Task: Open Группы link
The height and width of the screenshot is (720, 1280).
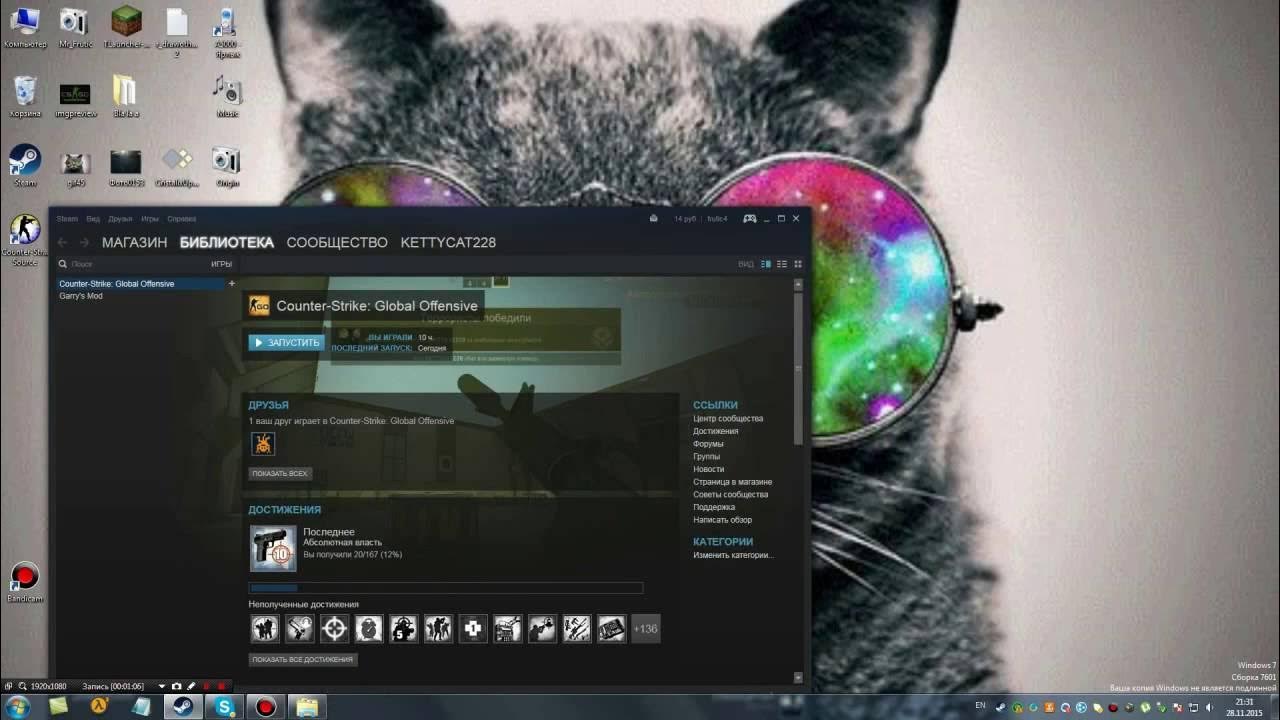Action: coord(706,456)
